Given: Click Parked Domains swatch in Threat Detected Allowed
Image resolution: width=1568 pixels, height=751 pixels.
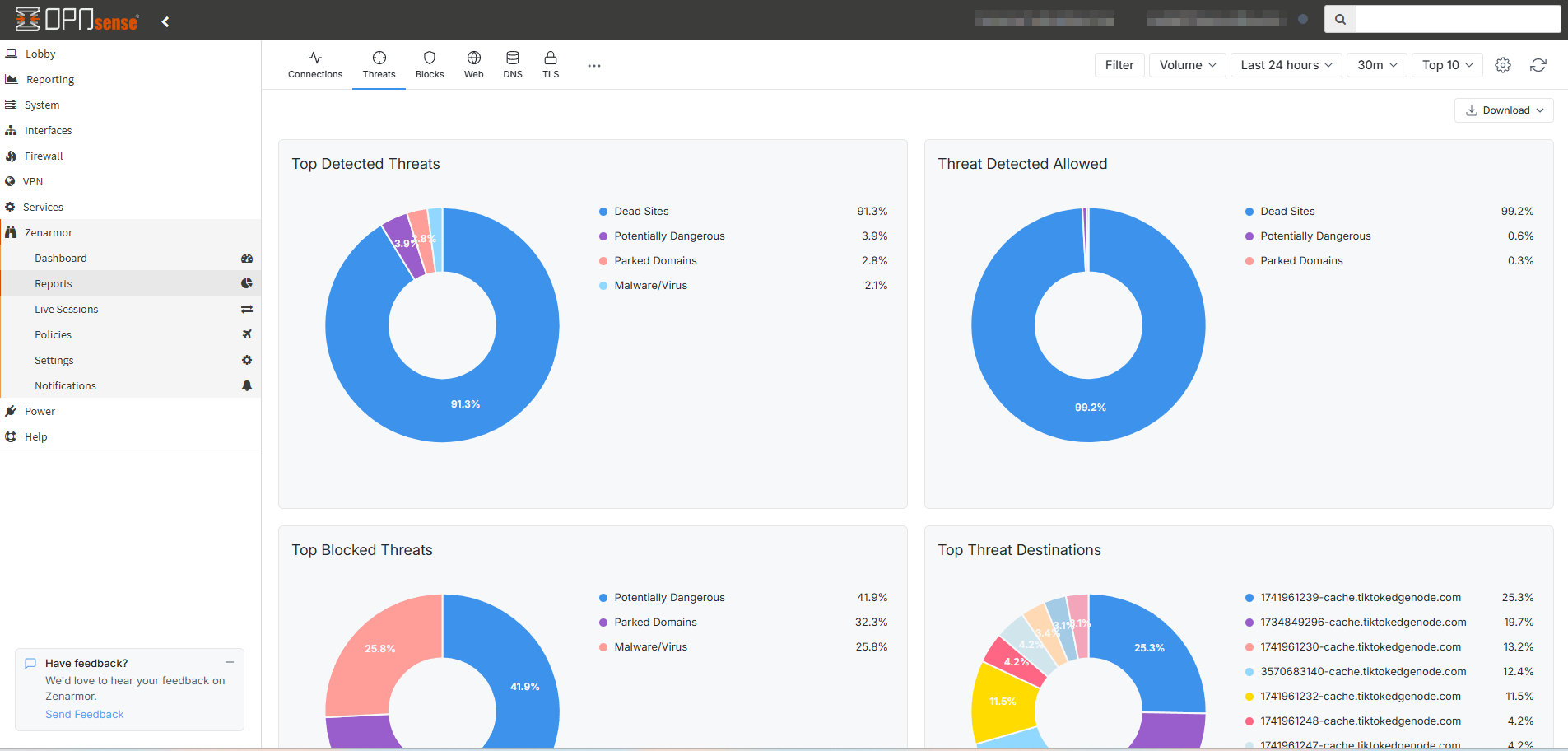Looking at the screenshot, I should pyautogui.click(x=1249, y=261).
